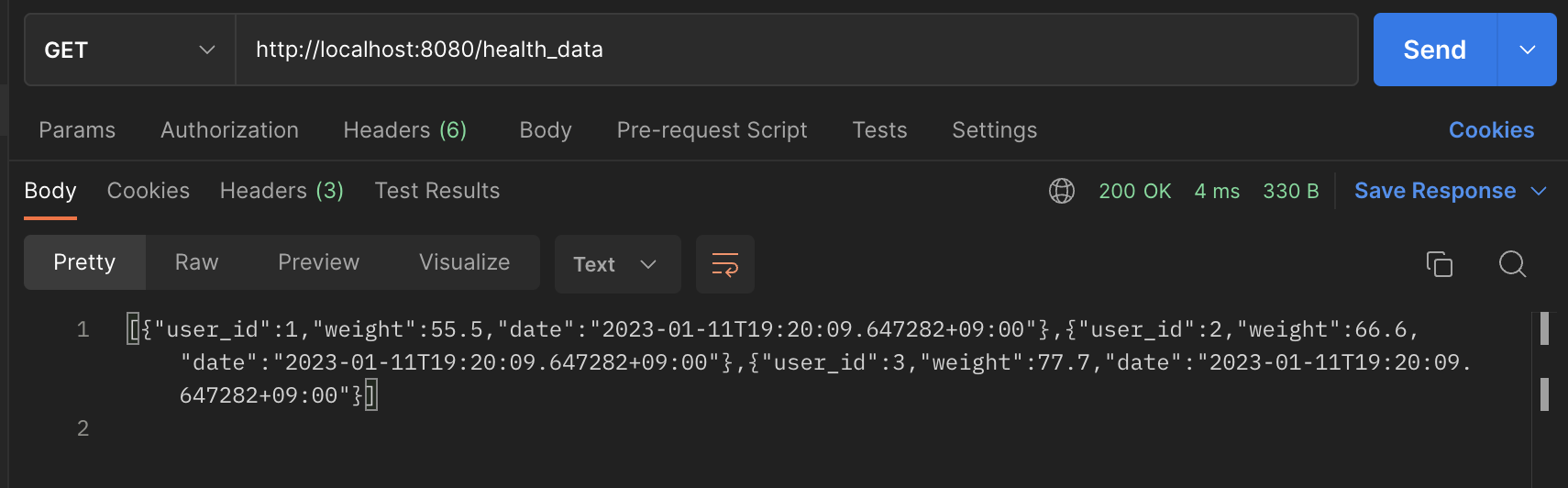Expand the Send button arrow options
Viewport: 1568px width, 488px height.
point(1527,50)
